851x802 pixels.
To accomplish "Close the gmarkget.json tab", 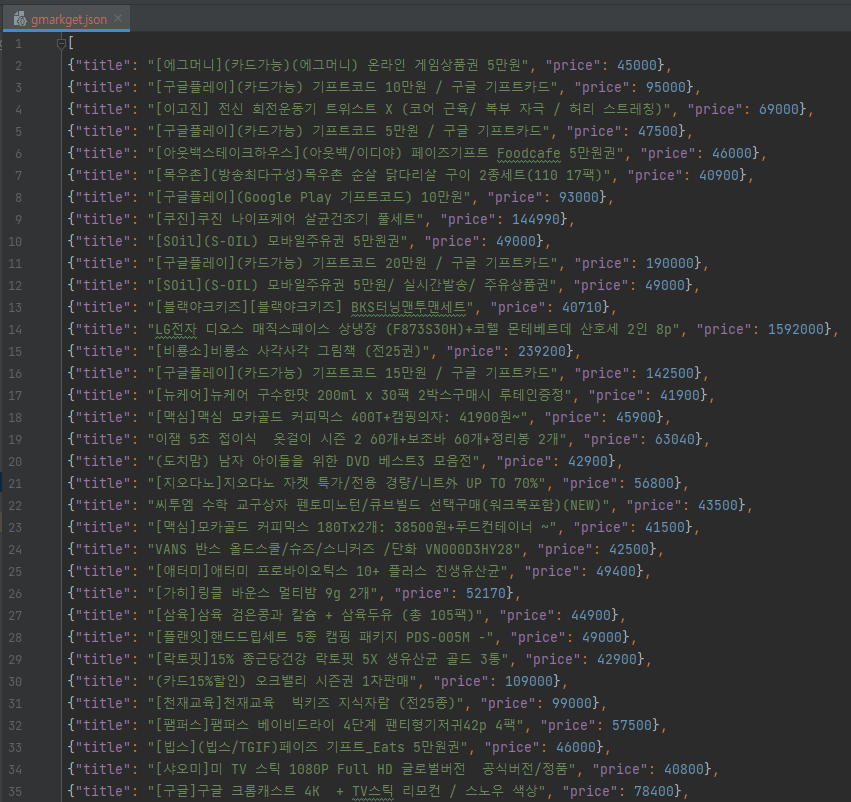I will tap(118, 19).
